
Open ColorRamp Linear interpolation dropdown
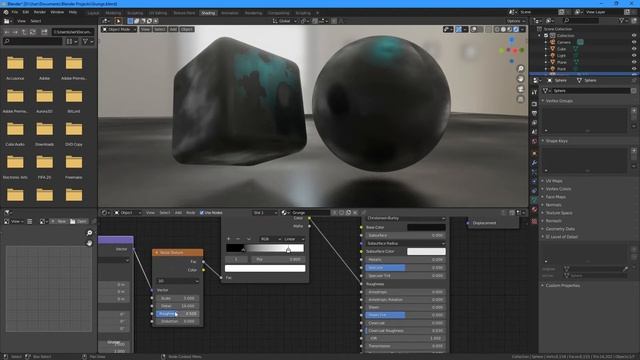click(x=294, y=239)
